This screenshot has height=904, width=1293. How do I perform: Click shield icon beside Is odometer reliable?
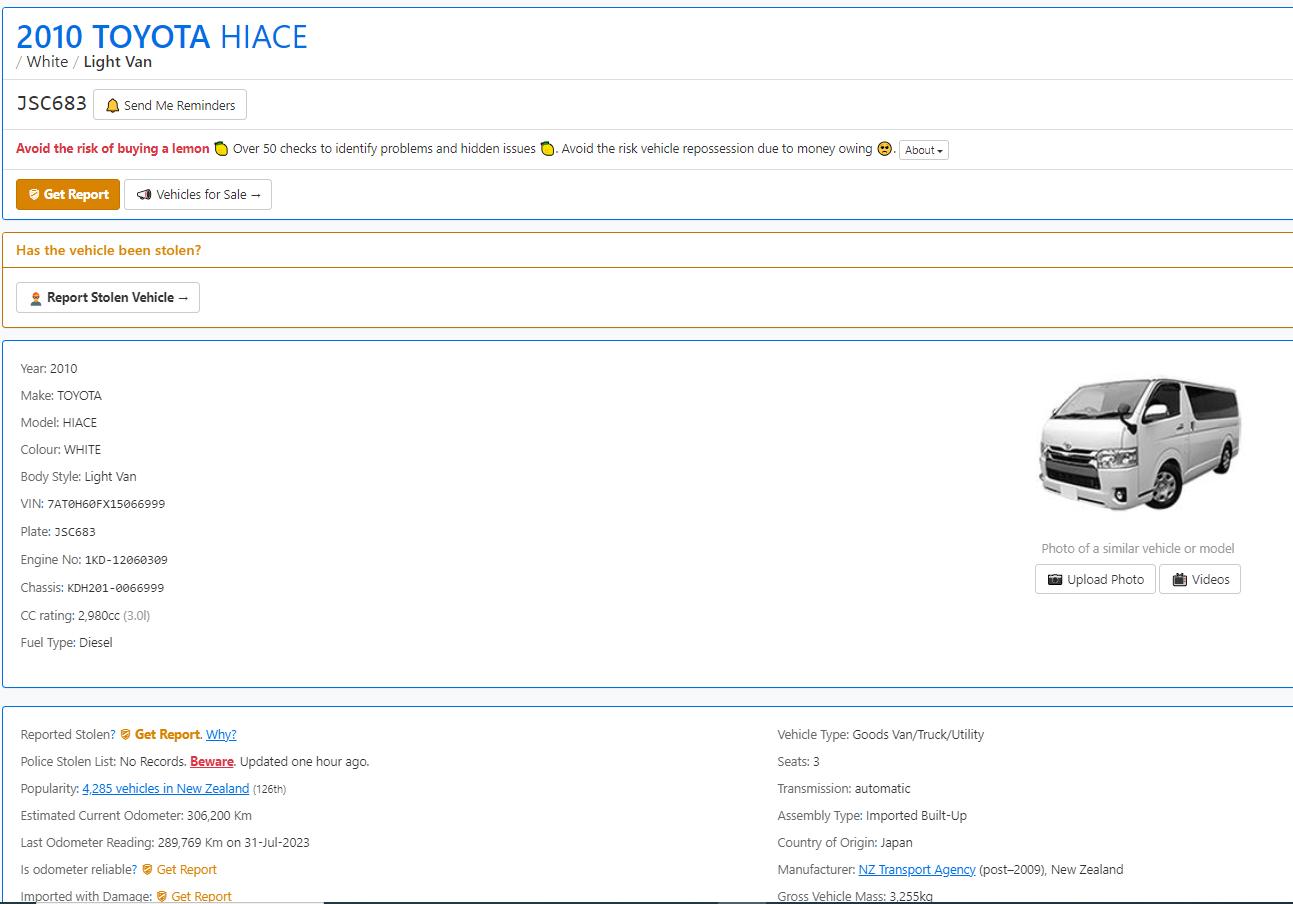pyautogui.click(x=147, y=870)
